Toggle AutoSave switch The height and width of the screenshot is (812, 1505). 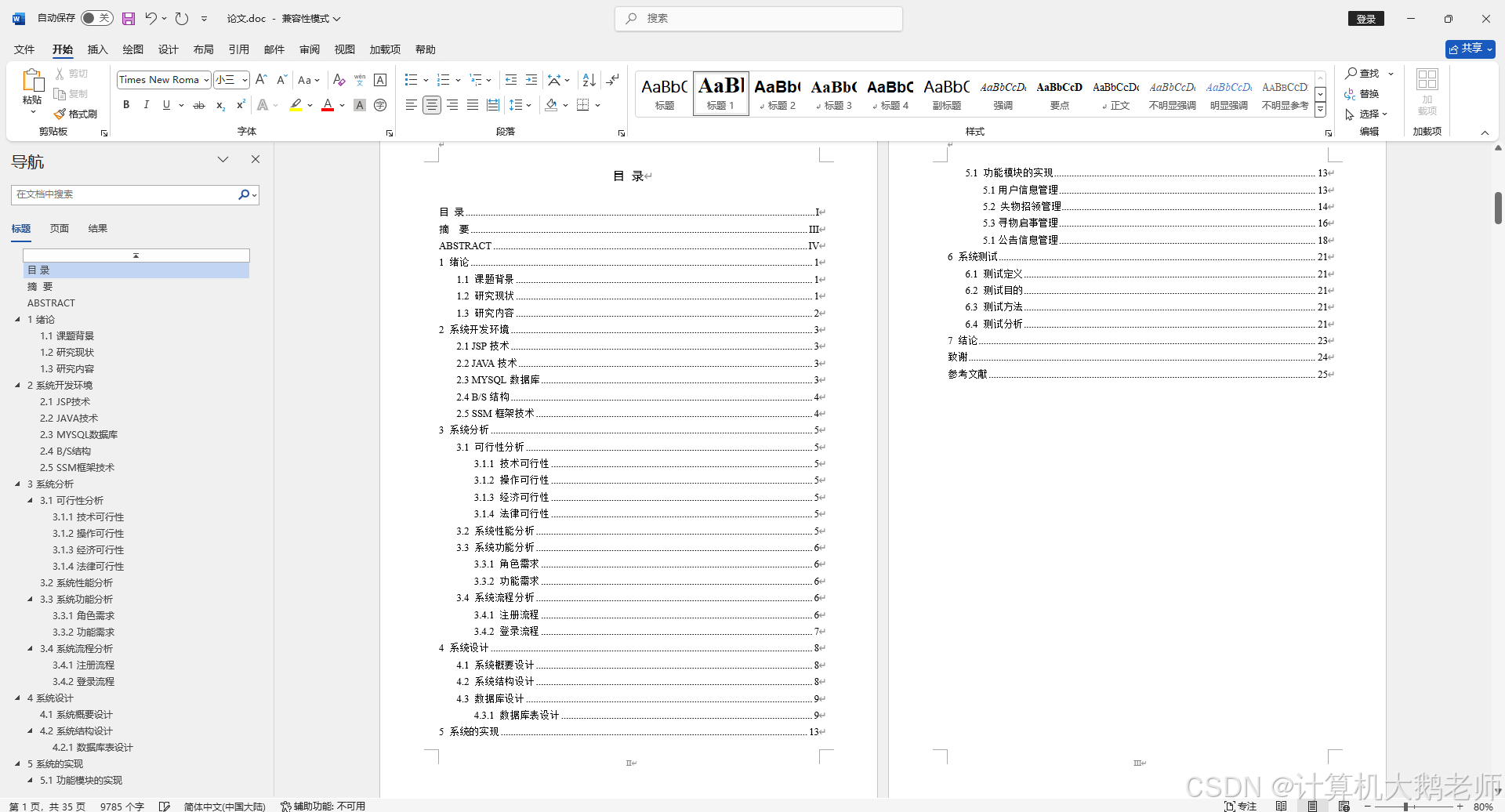pos(97,18)
